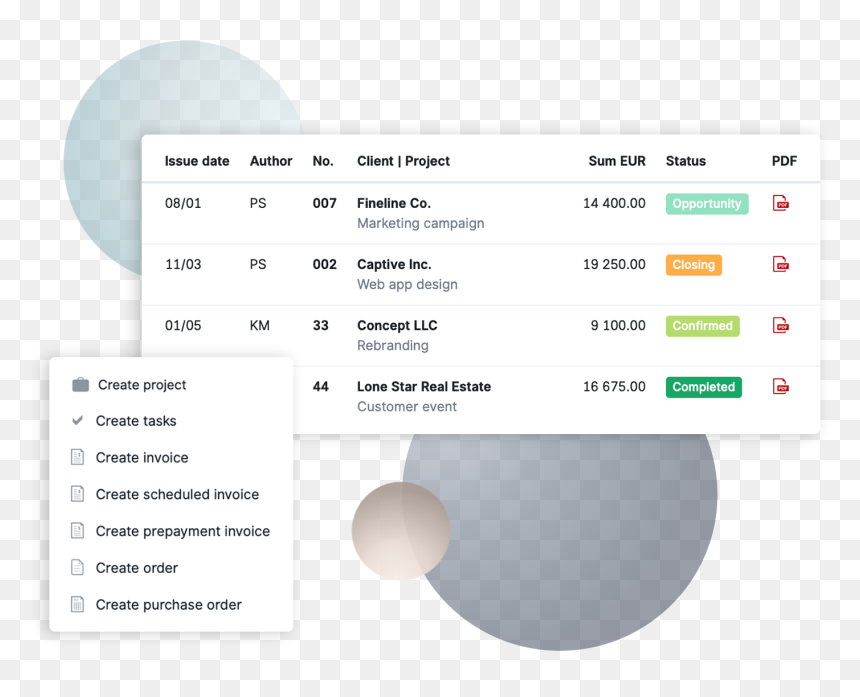This screenshot has width=860, height=697.
Task: Click document icon beside Create order
Action: point(77,568)
